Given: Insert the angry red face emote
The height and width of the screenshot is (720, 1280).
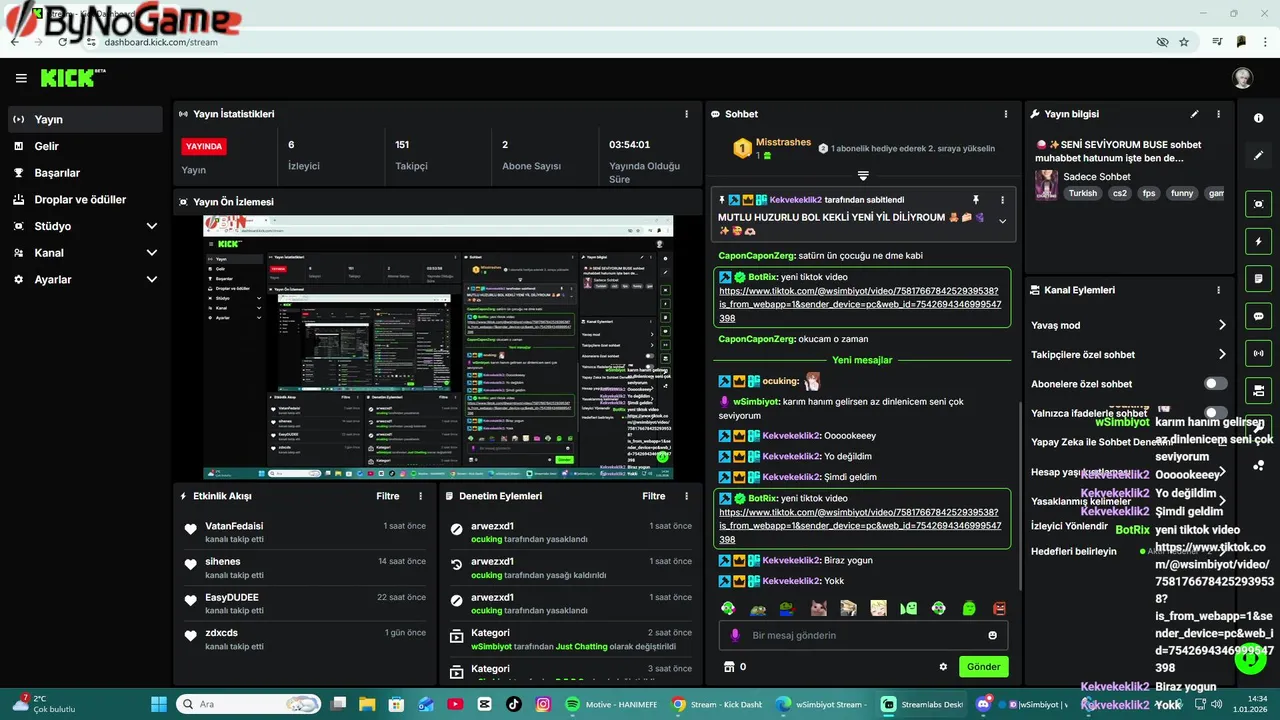Looking at the screenshot, I should point(998,608).
